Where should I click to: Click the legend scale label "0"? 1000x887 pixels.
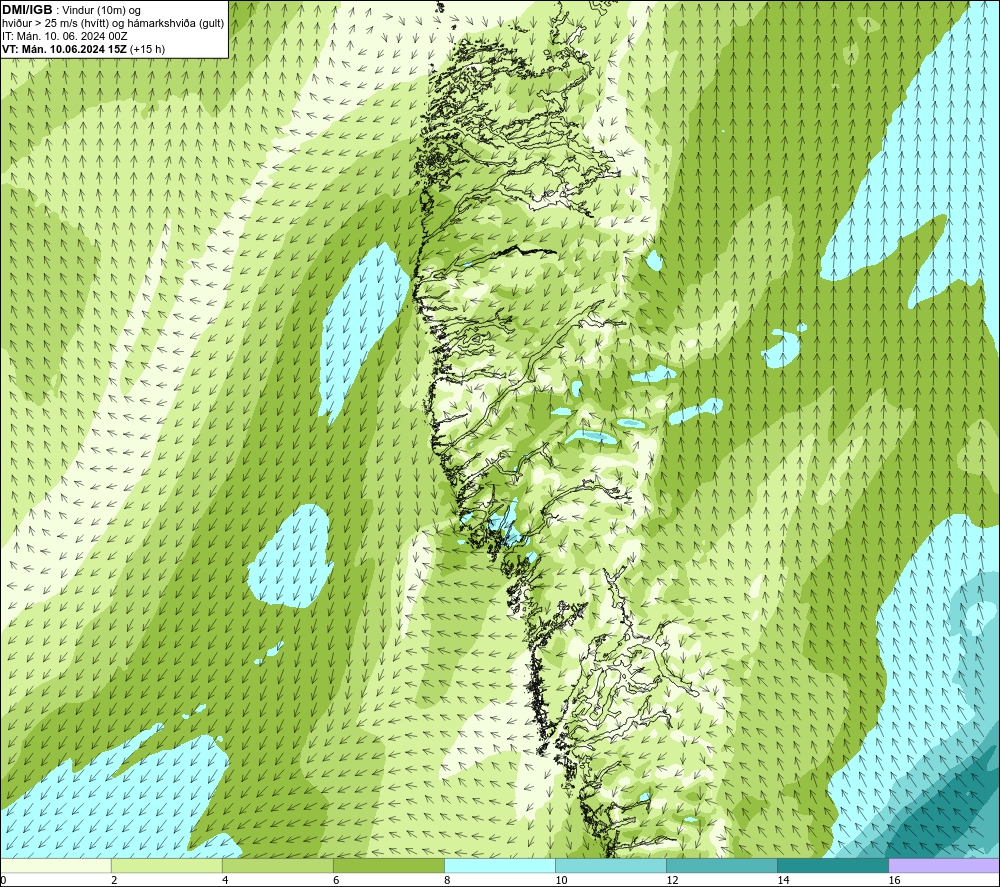[x=3, y=881]
